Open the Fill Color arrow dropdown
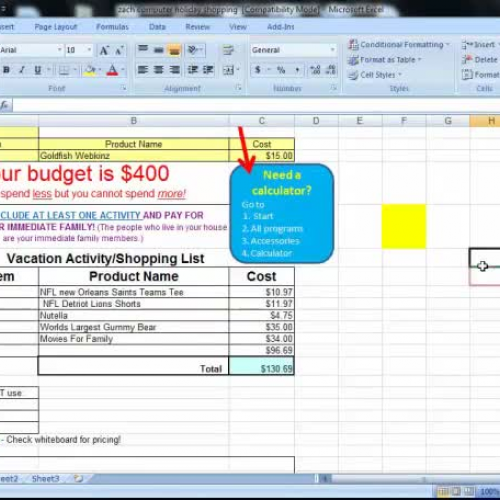Image resolution: width=500 pixels, height=500 pixels. 99,70
